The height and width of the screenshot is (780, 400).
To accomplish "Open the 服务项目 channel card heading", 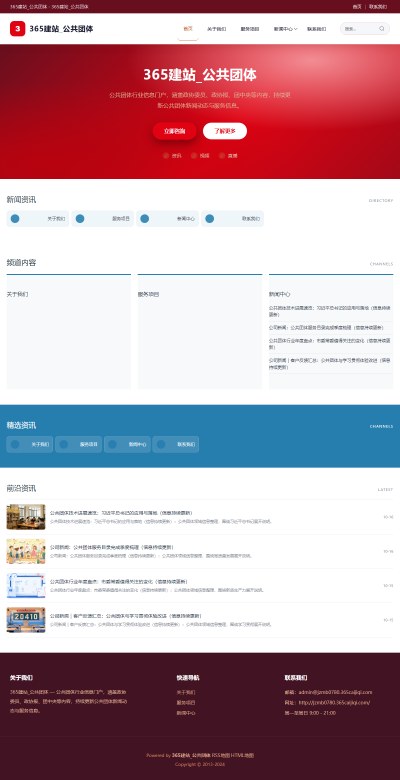I will click(x=149, y=294).
